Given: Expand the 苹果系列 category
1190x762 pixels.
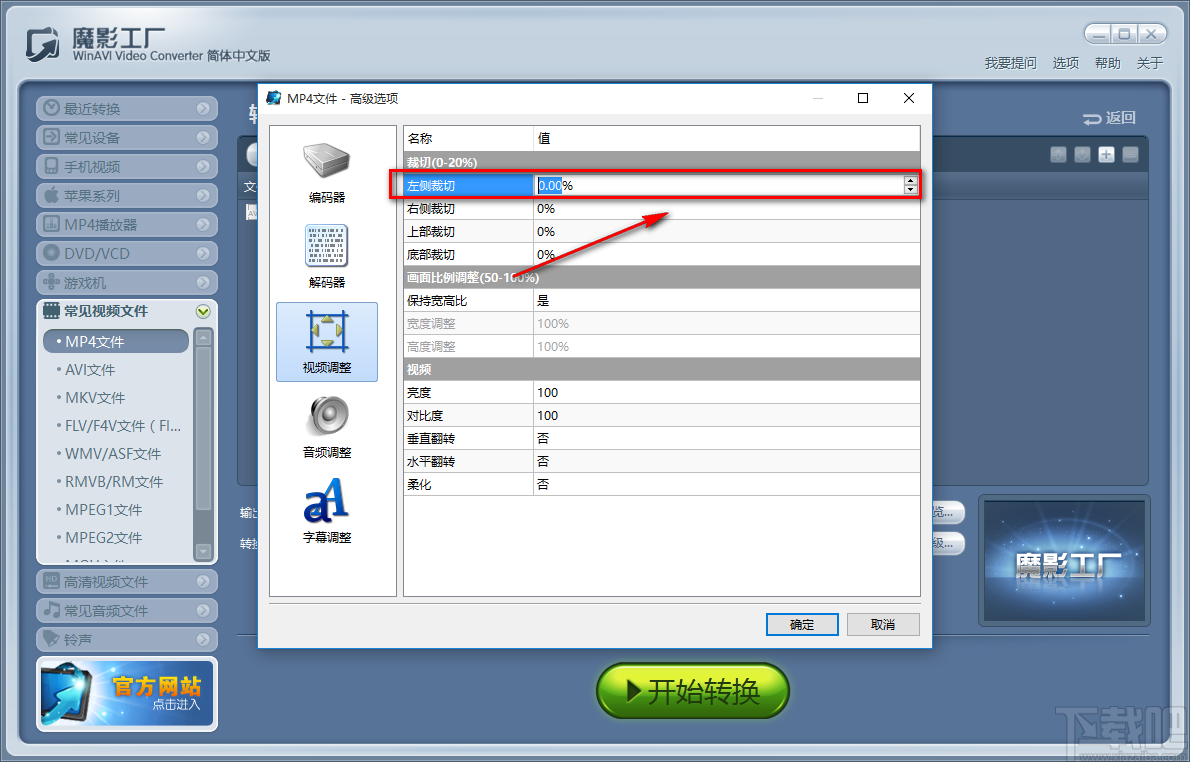Looking at the screenshot, I should coord(127,195).
